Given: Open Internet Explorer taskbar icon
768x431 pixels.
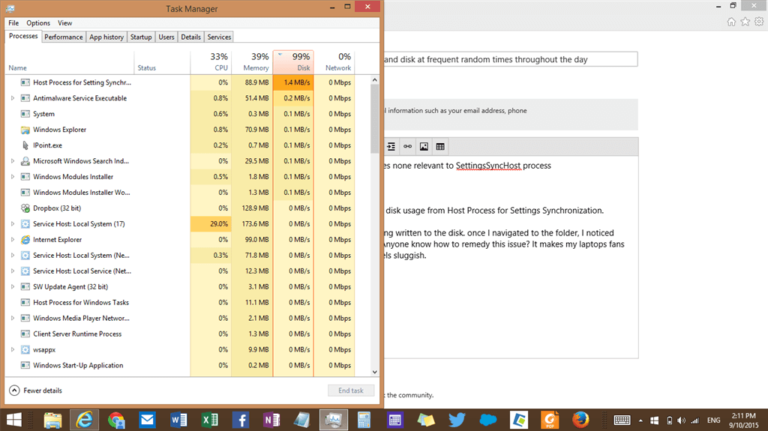Looking at the screenshot, I should [x=84, y=420].
